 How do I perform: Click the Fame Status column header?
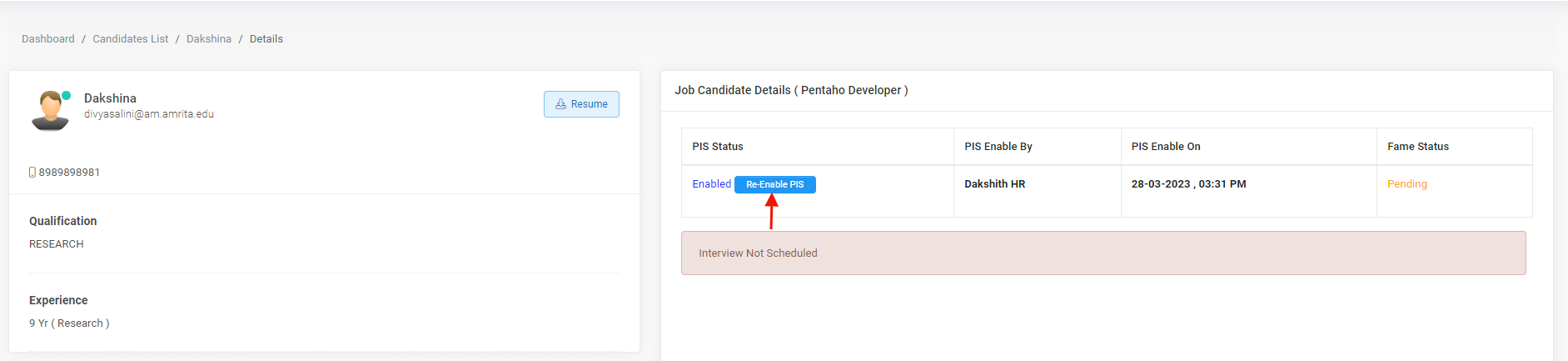(1417, 147)
